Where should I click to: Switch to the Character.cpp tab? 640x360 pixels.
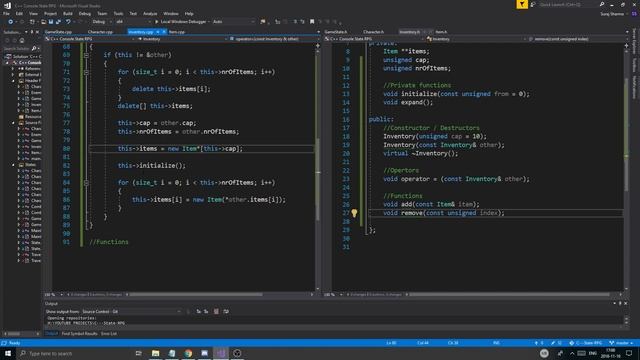coord(100,32)
